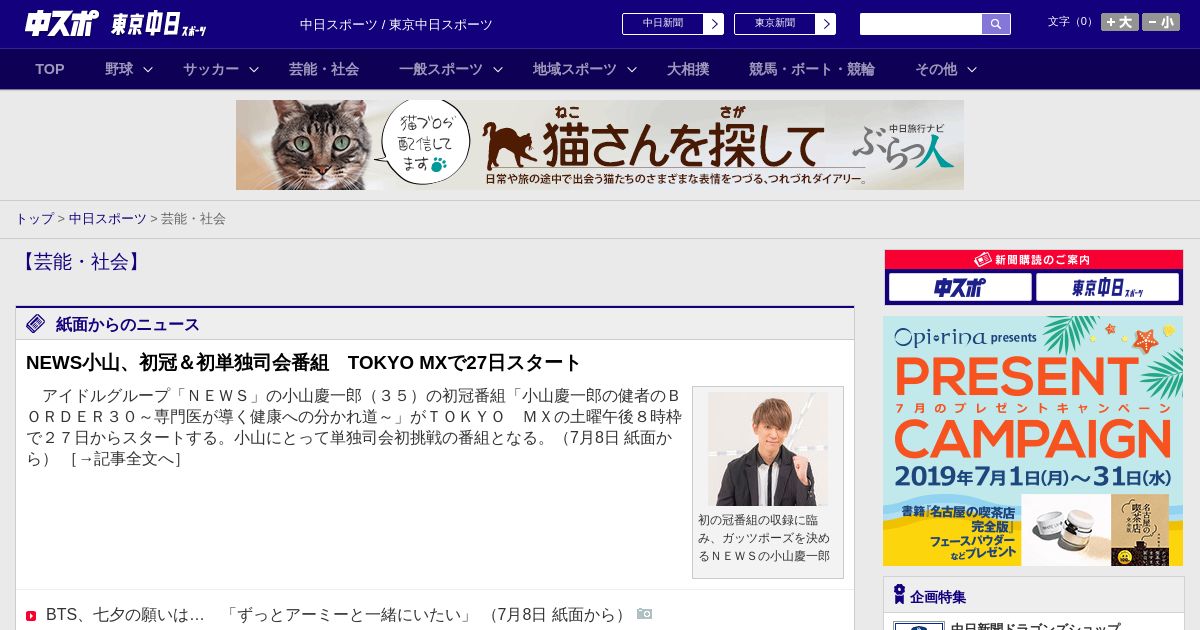The image size is (1200, 630).
Task: Click the 新聞購読のご案内 header bar
Action: (1034, 260)
